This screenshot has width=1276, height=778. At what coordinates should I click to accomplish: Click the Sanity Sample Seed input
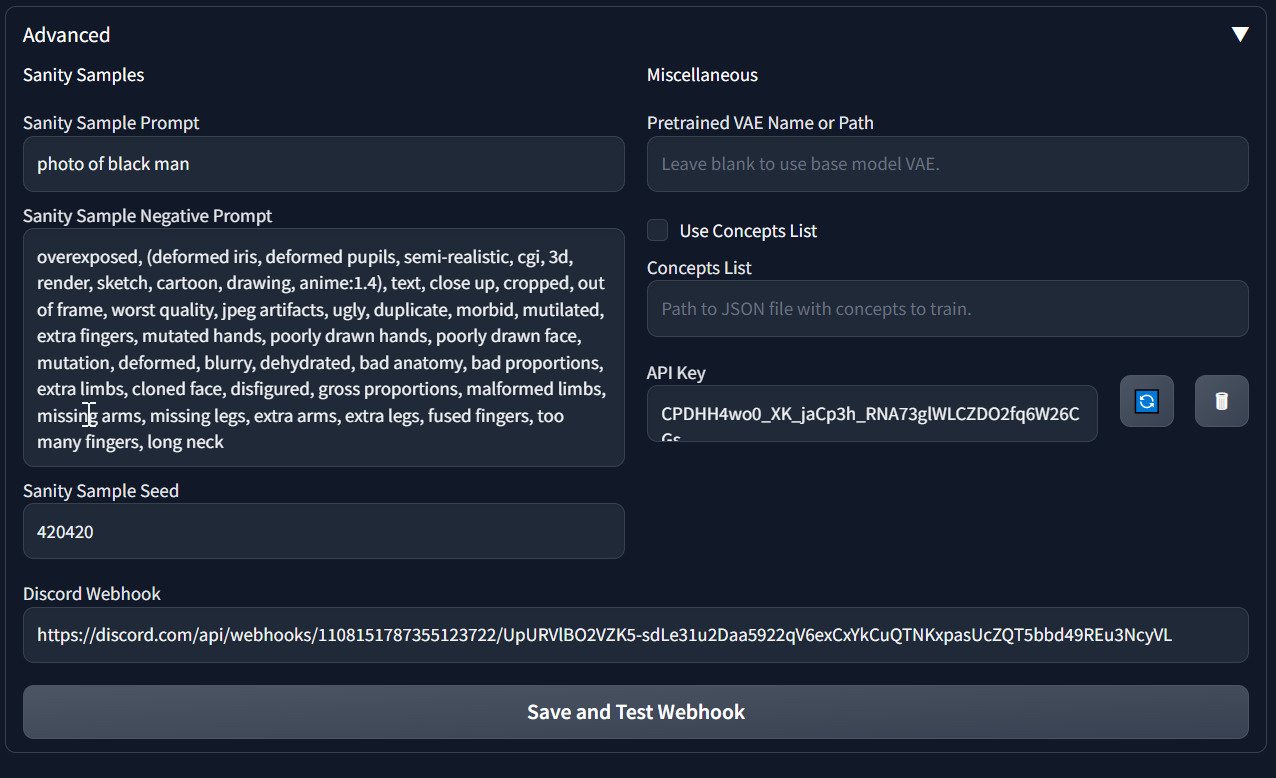tap(323, 531)
